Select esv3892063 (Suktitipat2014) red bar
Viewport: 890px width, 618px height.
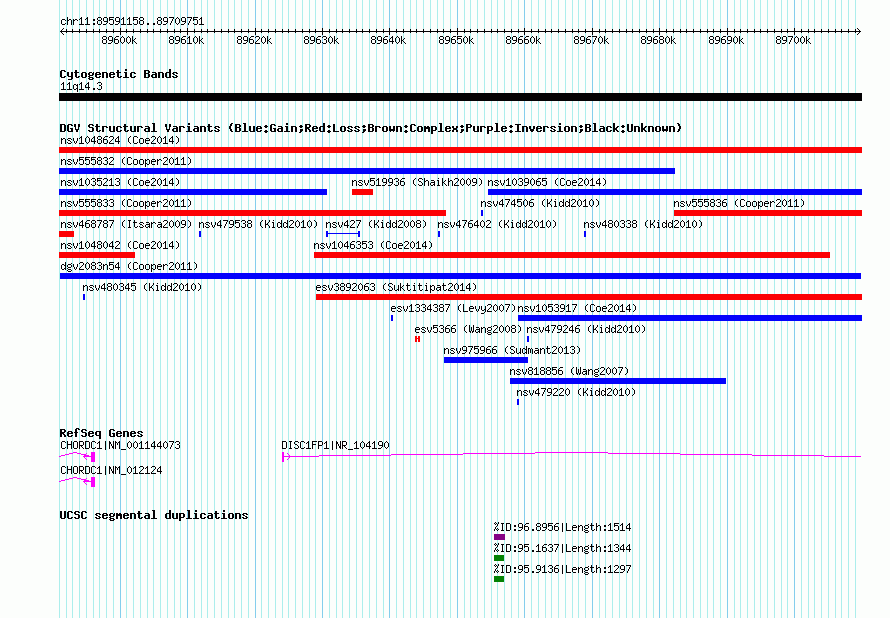tap(589, 297)
